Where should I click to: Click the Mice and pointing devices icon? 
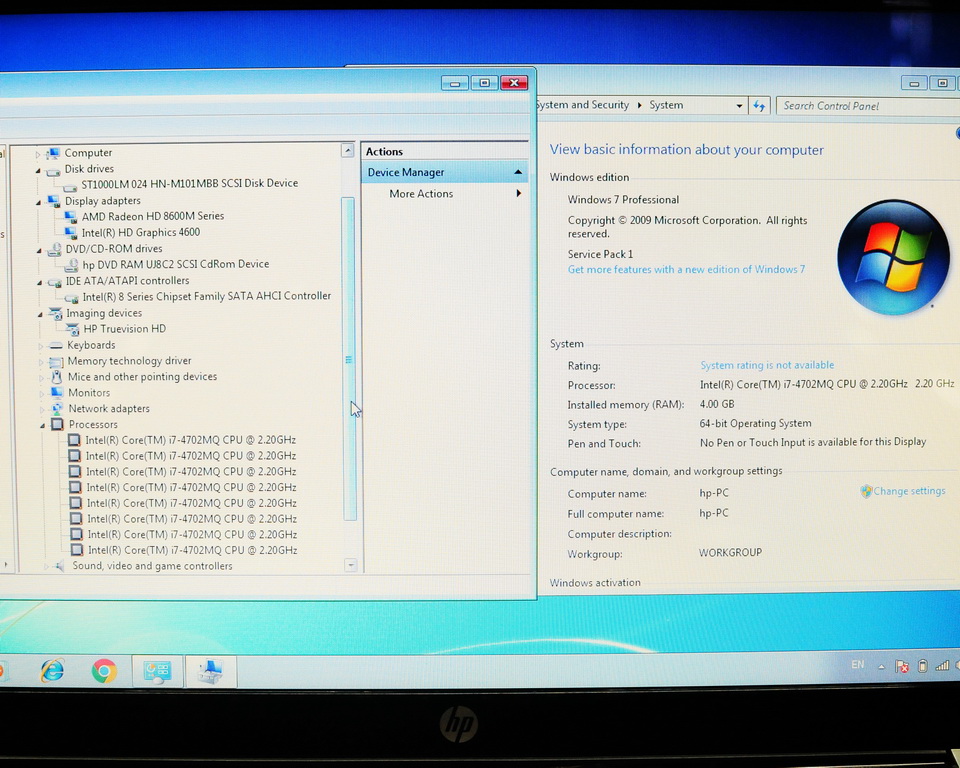(x=56, y=377)
